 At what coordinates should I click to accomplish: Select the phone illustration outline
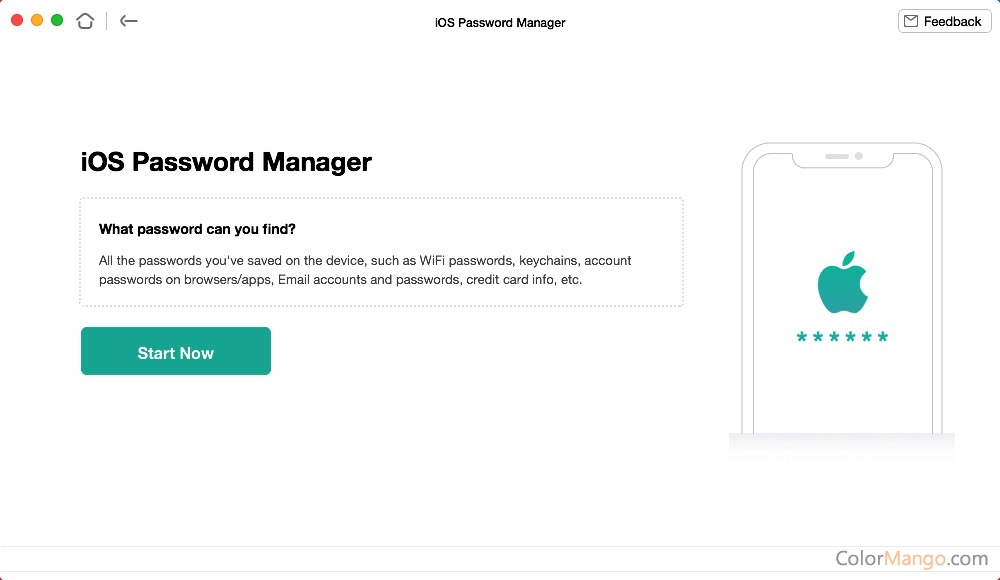[842, 288]
